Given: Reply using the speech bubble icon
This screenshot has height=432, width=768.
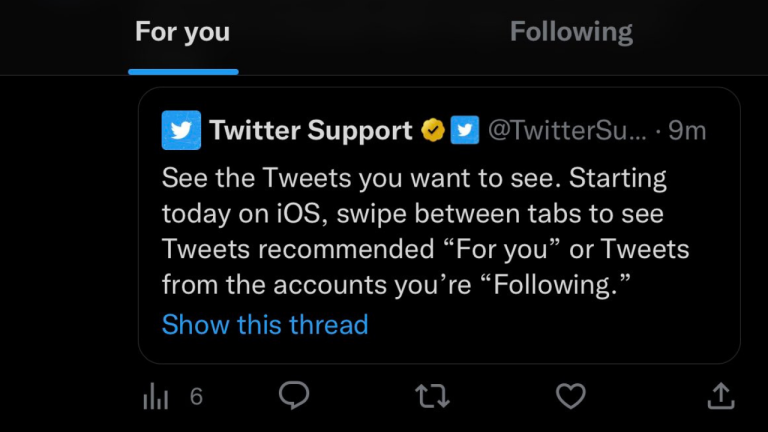Looking at the screenshot, I should pyautogui.click(x=294, y=395).
